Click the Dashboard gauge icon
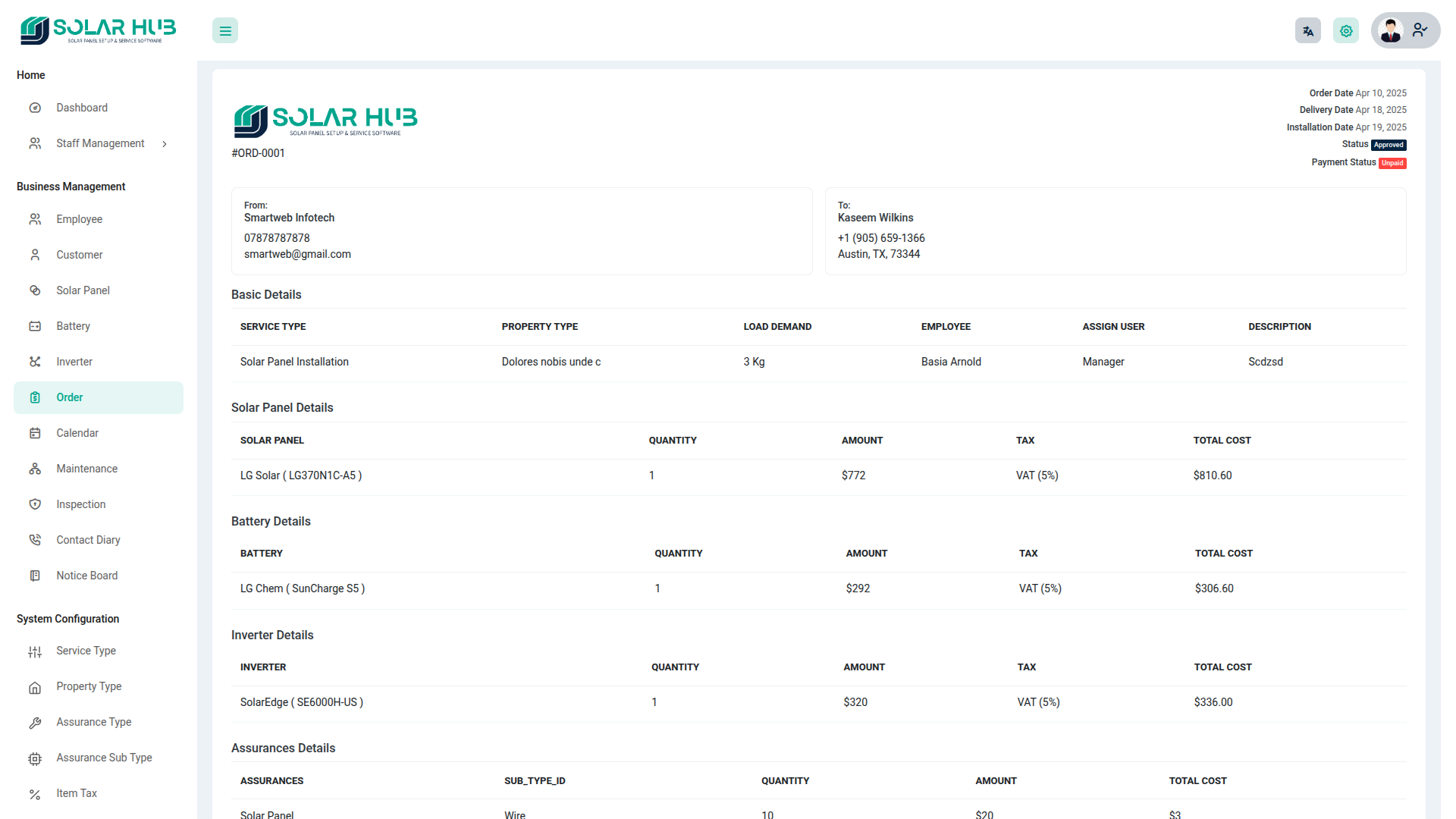The image size is (1456, 819). point(35,108)
